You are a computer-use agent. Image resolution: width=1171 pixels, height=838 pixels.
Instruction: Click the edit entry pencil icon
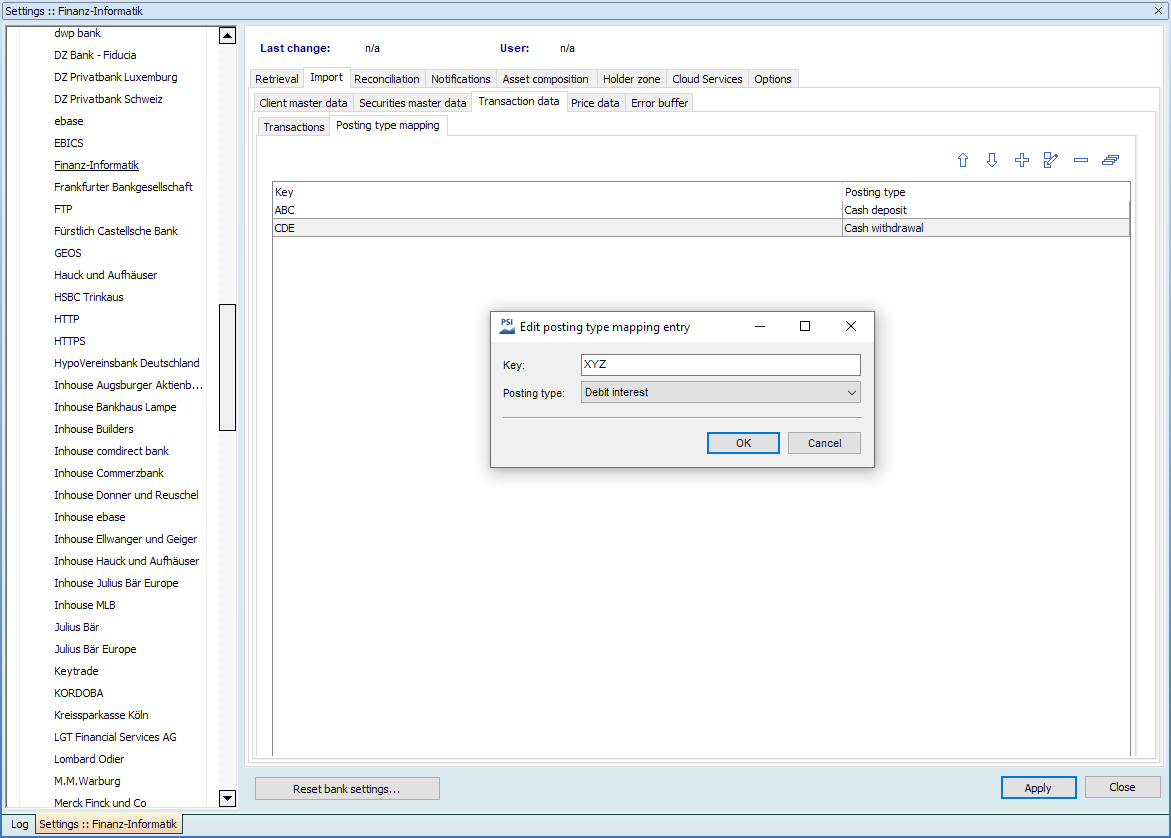coord(1050,160)
